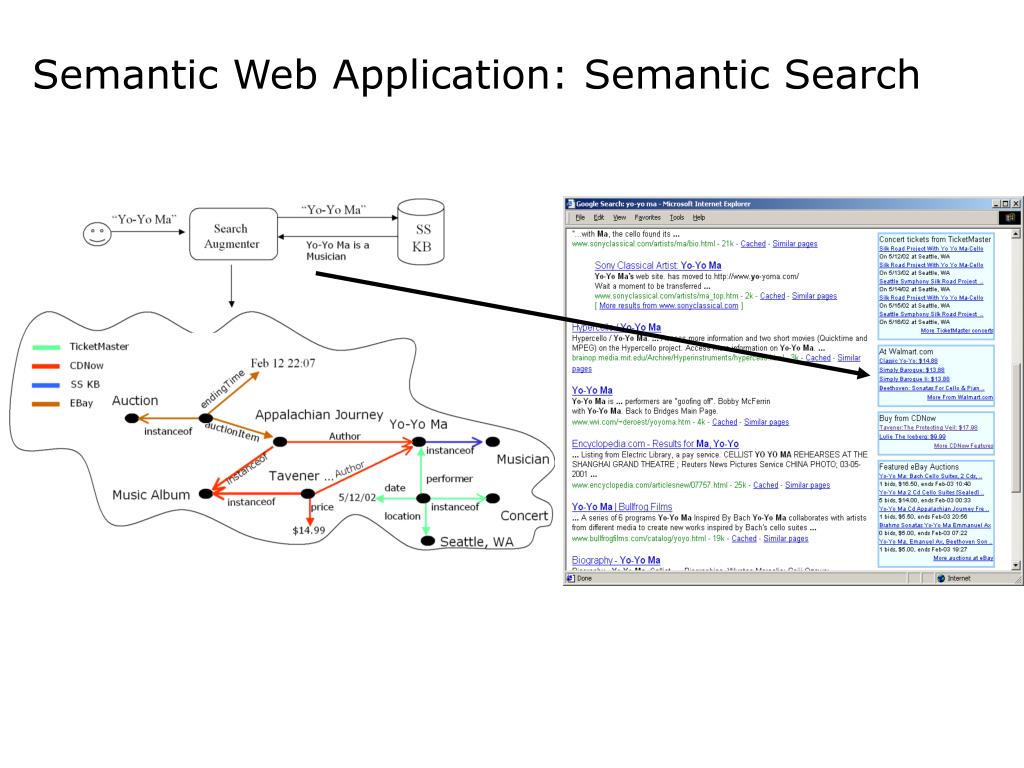
Task: Open the Biography - Yo-Yo Ma result
Action: click(616, 560)
